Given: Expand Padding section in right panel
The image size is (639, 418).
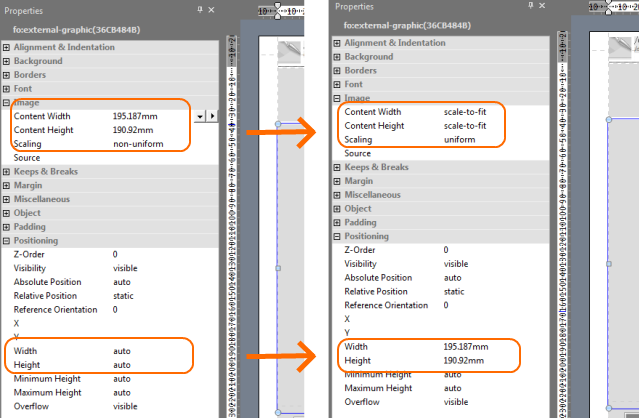Looking at the screenshot, I should click(x=337, y=222).
